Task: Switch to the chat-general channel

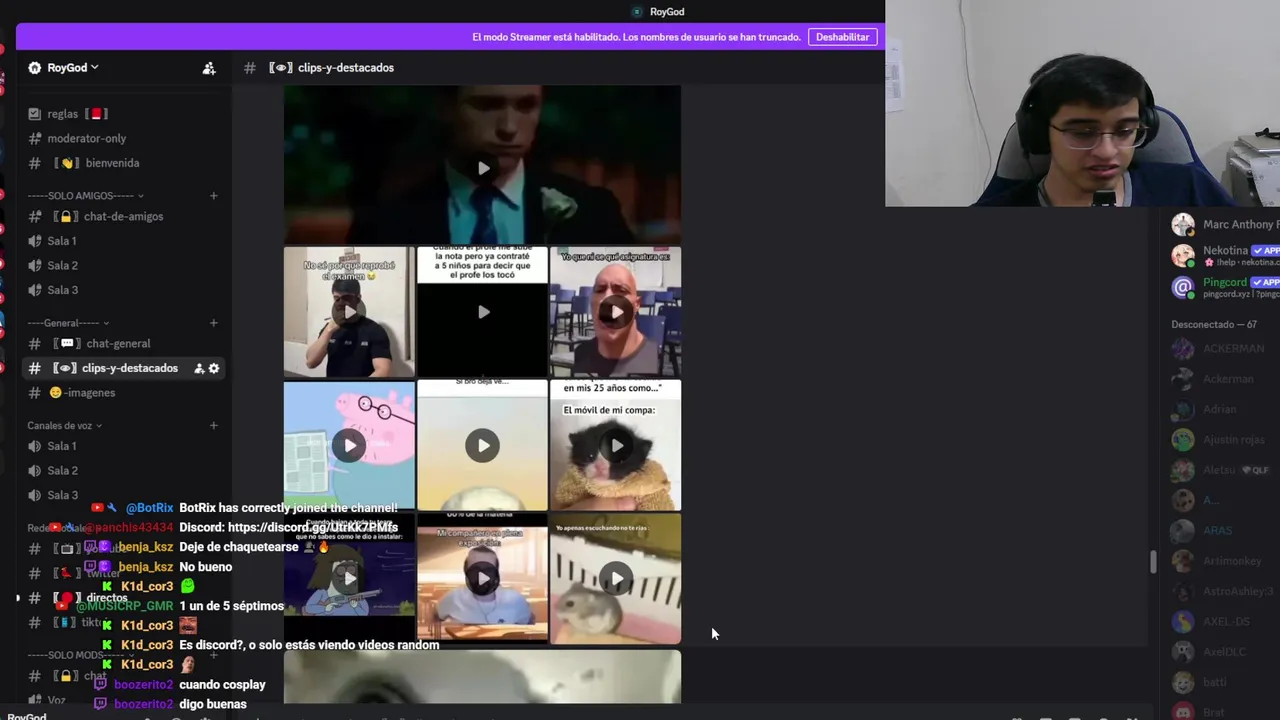Action: tap(120, 344)
